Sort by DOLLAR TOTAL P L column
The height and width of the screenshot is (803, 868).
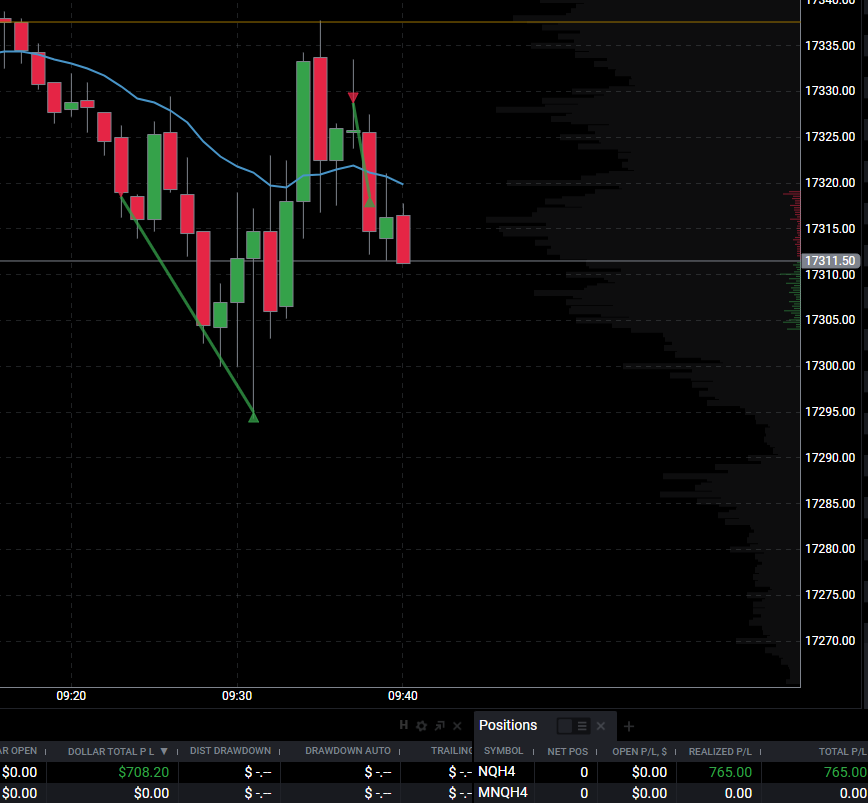pyautogui.click(x=111, y=751)
